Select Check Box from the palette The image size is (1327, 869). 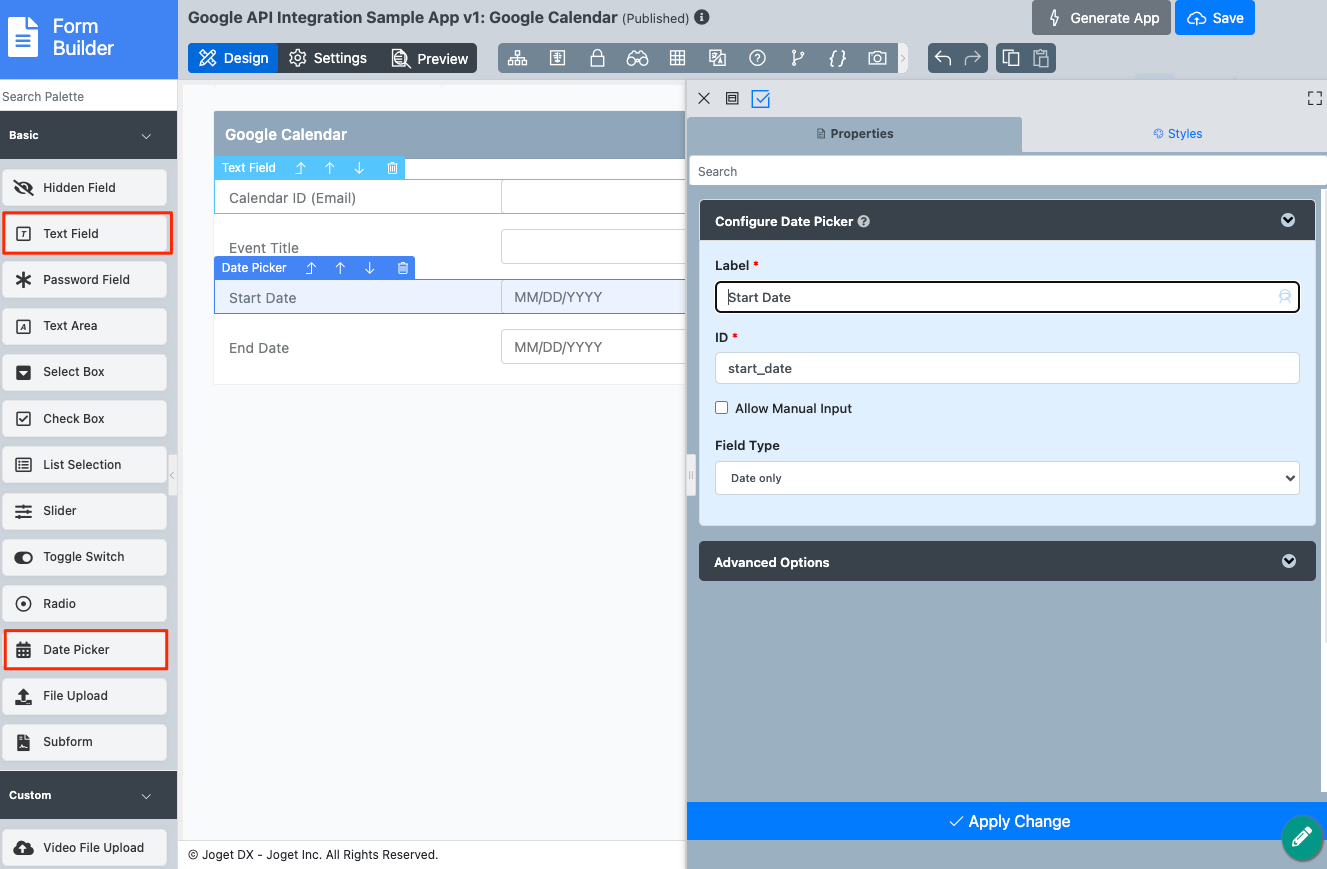pos(85,419)
